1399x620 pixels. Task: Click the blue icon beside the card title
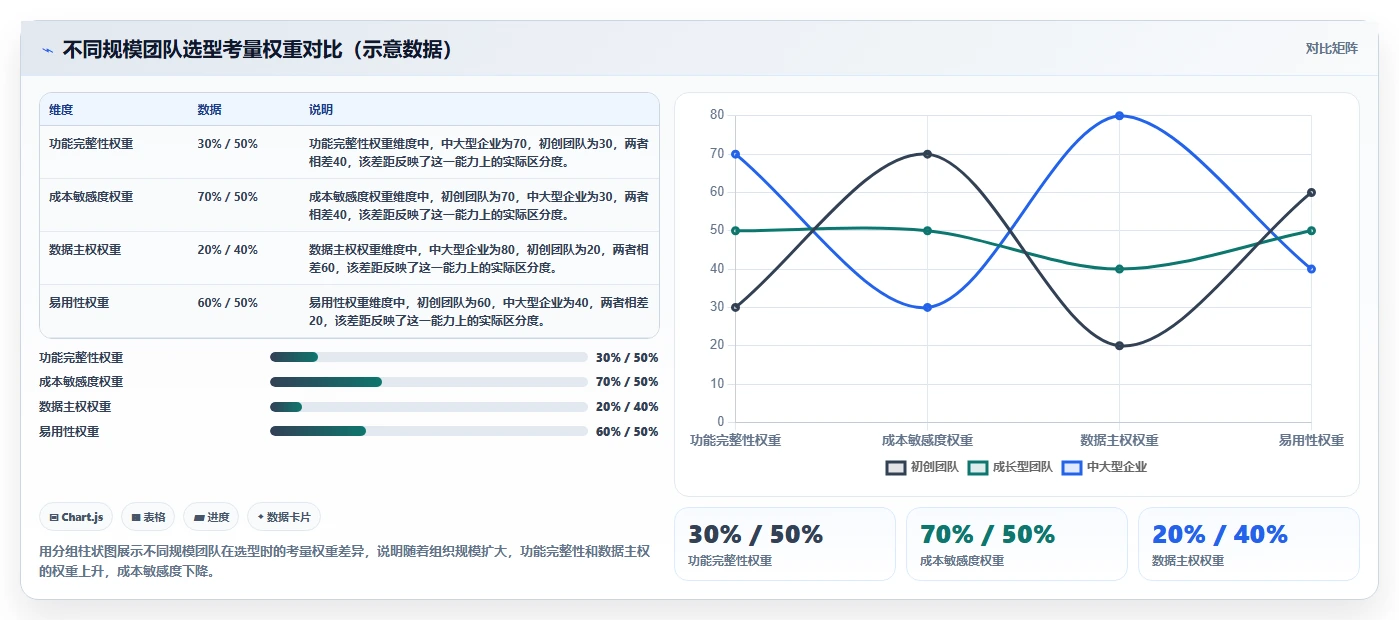(x=47, y=50)
